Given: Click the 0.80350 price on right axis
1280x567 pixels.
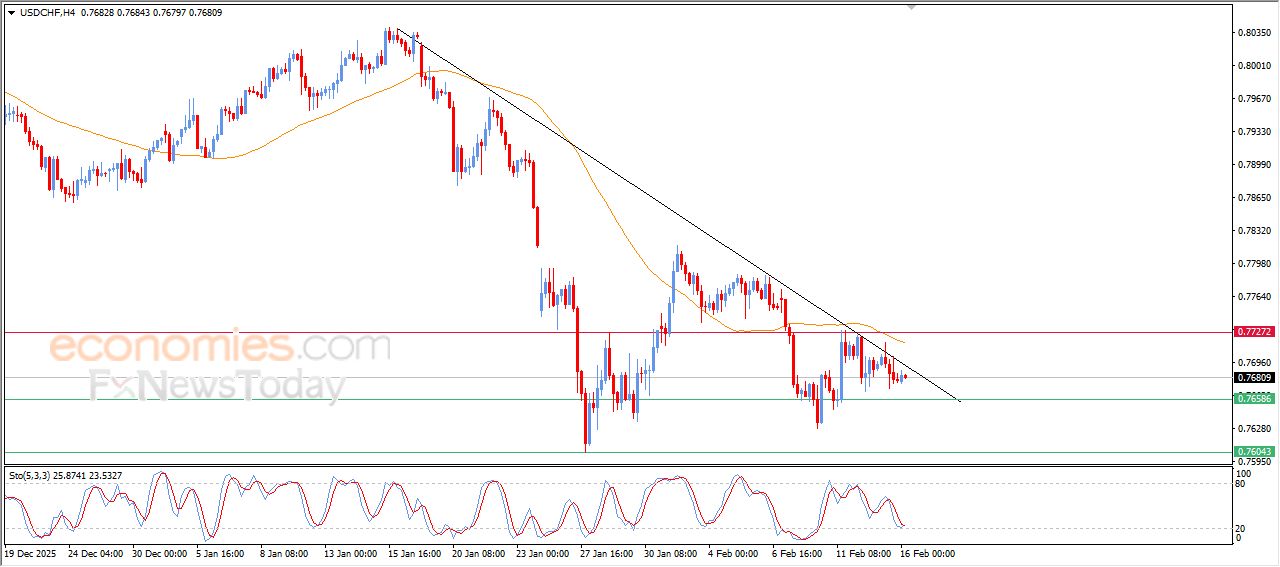Looking at the screenshot, I should 1255,33.
